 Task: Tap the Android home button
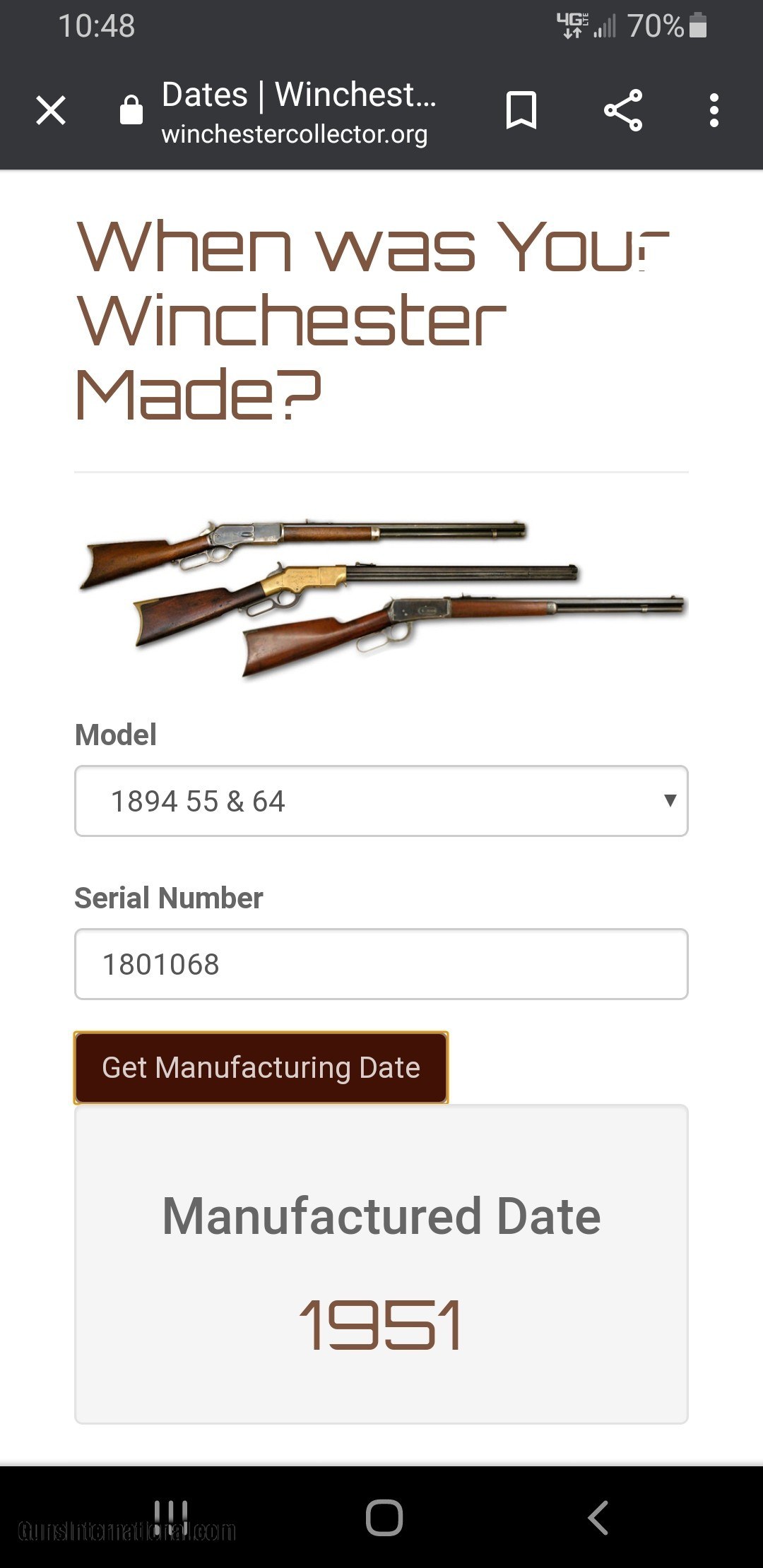[x=384, y=1517]
